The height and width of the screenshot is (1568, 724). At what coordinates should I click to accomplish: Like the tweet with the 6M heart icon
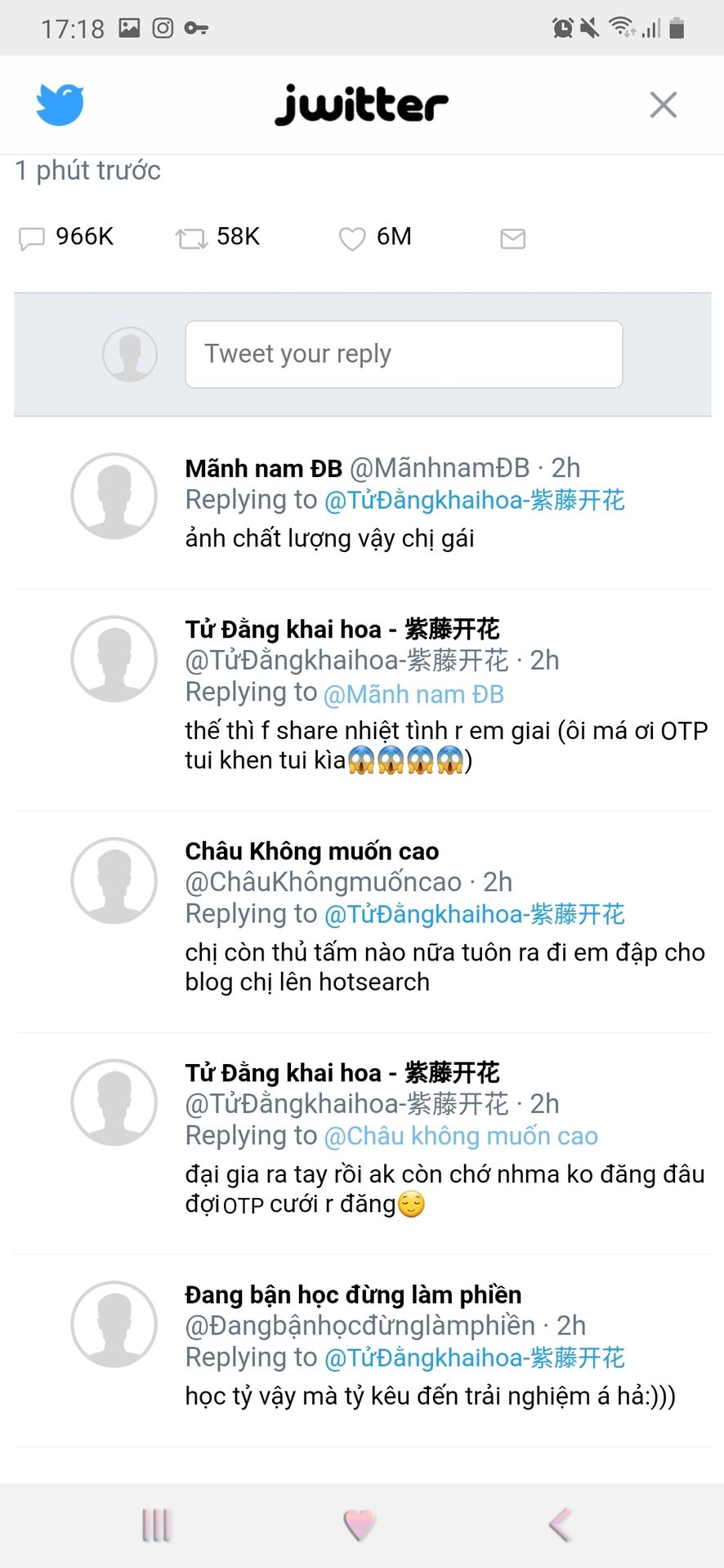pos(352,238)
